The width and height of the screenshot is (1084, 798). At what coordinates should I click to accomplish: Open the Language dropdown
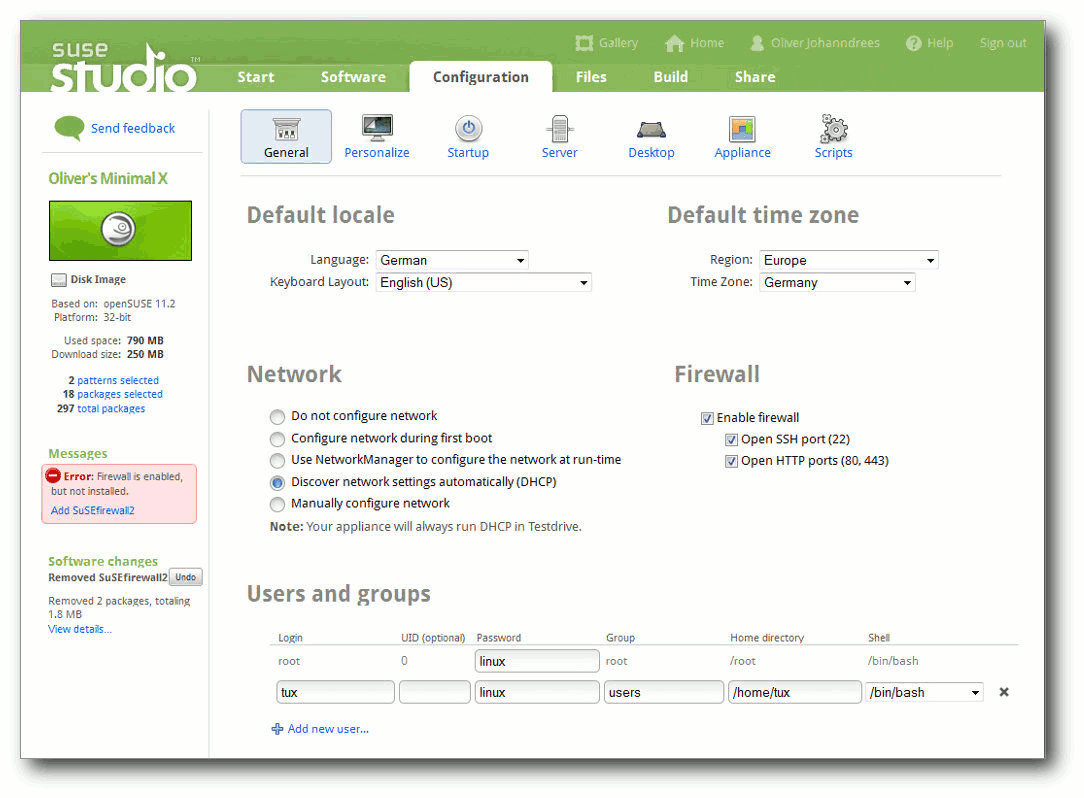click(x=452, y=260)
